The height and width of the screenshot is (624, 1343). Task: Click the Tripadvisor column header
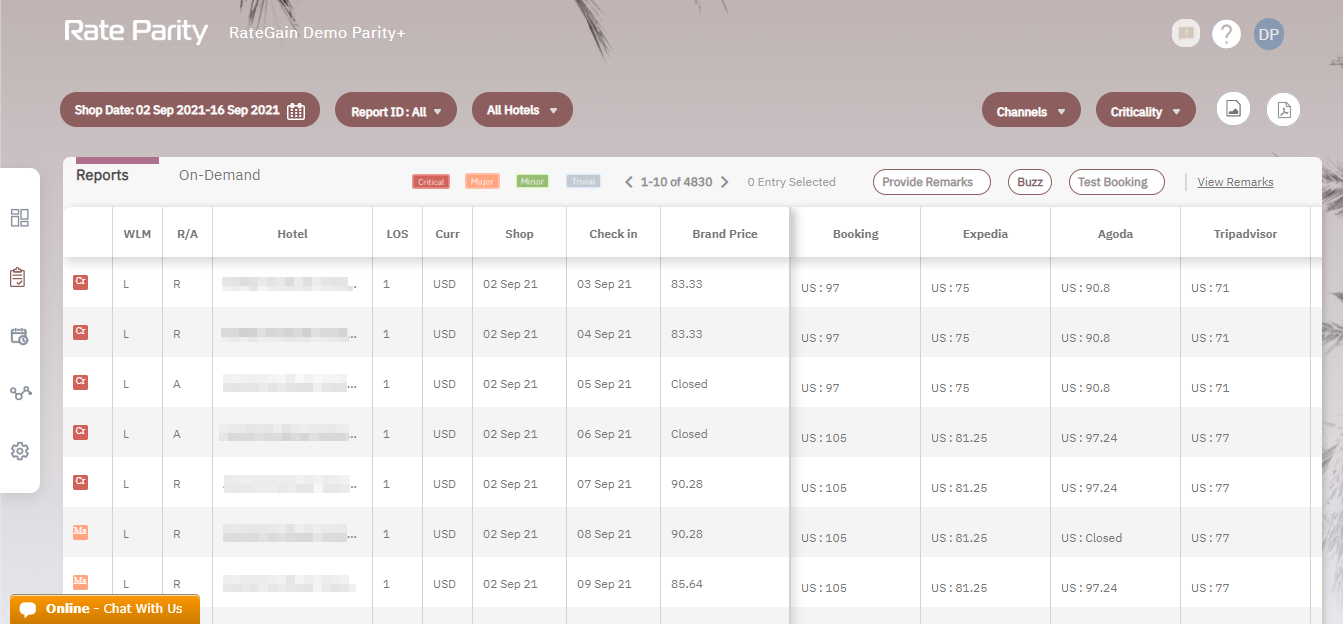click(1245, 234)
